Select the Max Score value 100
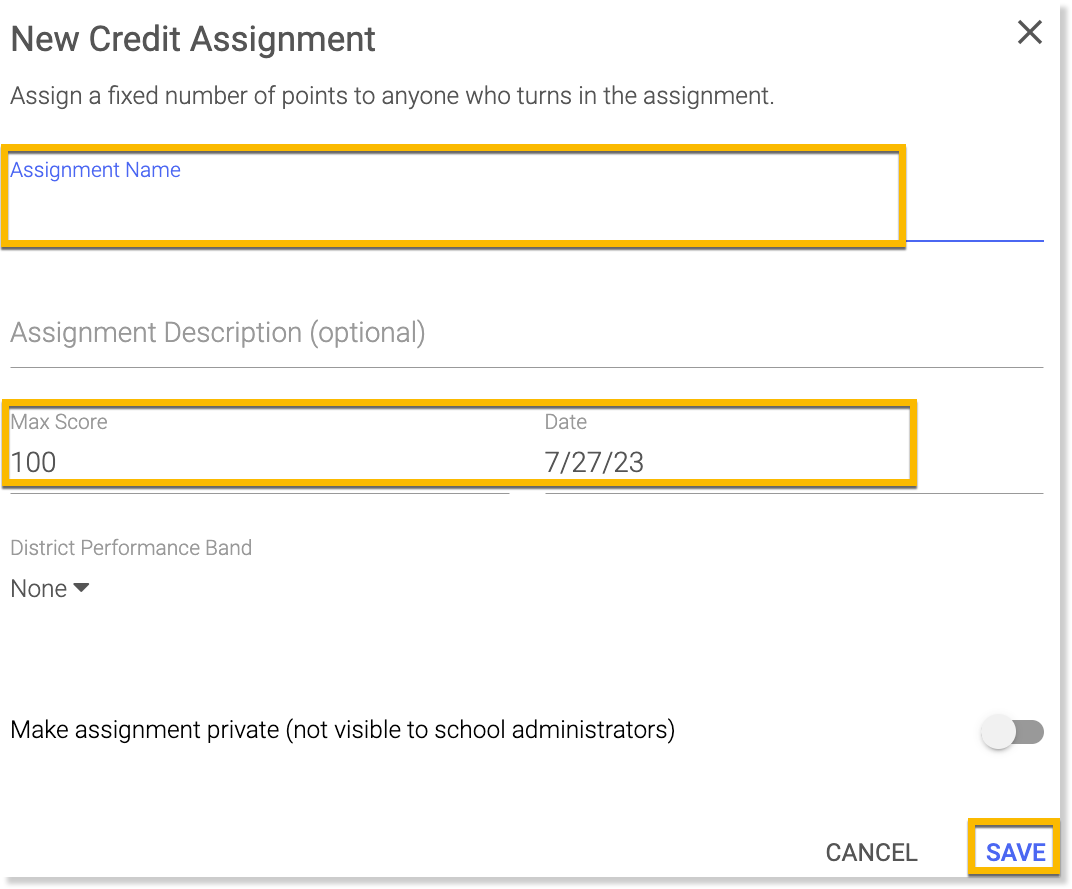This screenshot has width=1072, height=889. click(x=34, y=462)
